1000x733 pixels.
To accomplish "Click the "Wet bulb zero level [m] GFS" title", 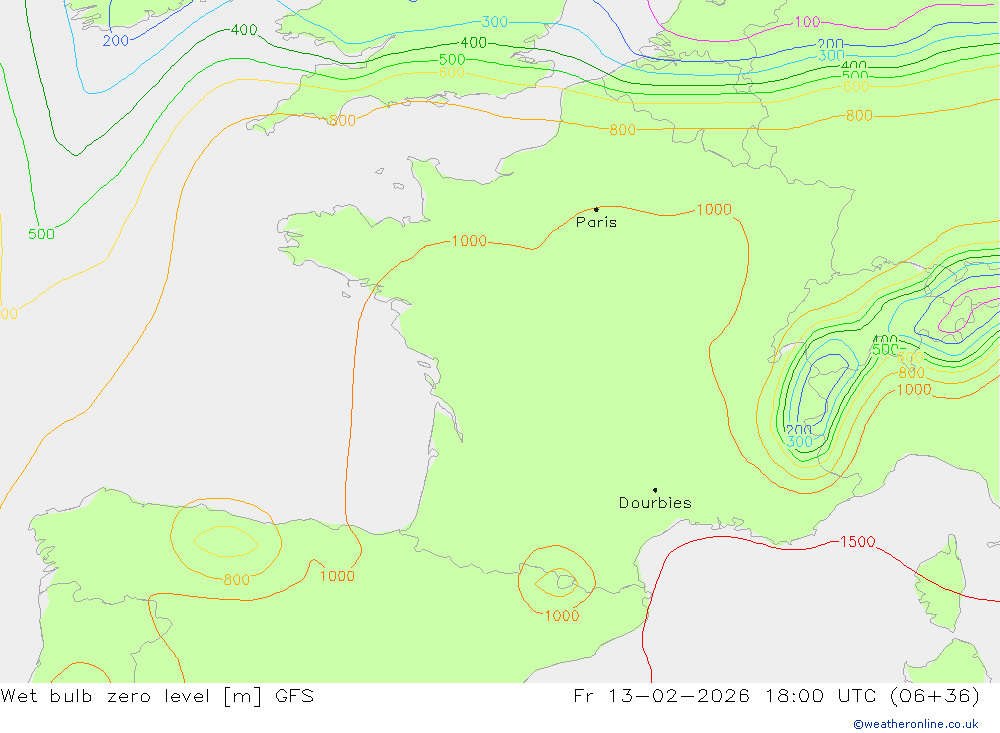I will pyautogui.click(x=157, y=695).
